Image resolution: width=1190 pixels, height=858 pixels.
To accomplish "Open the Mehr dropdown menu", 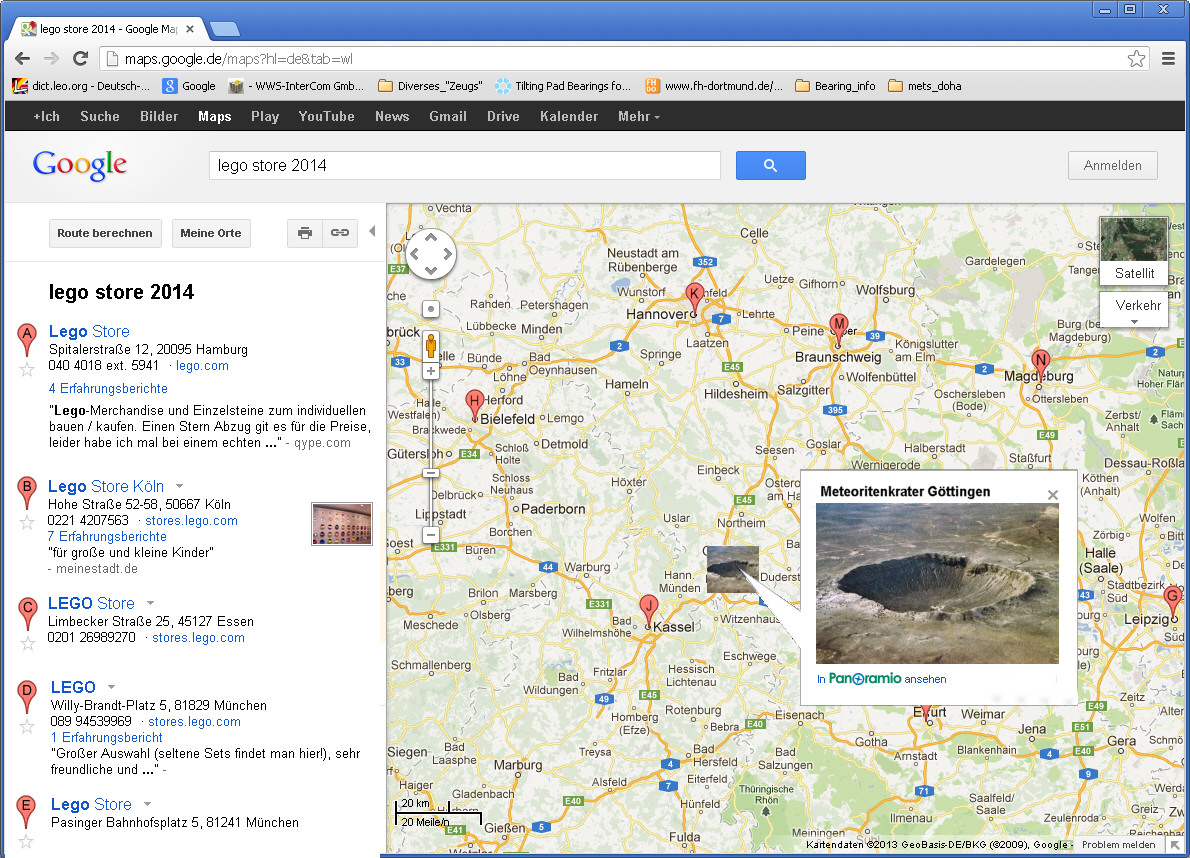I will (638, 116).
